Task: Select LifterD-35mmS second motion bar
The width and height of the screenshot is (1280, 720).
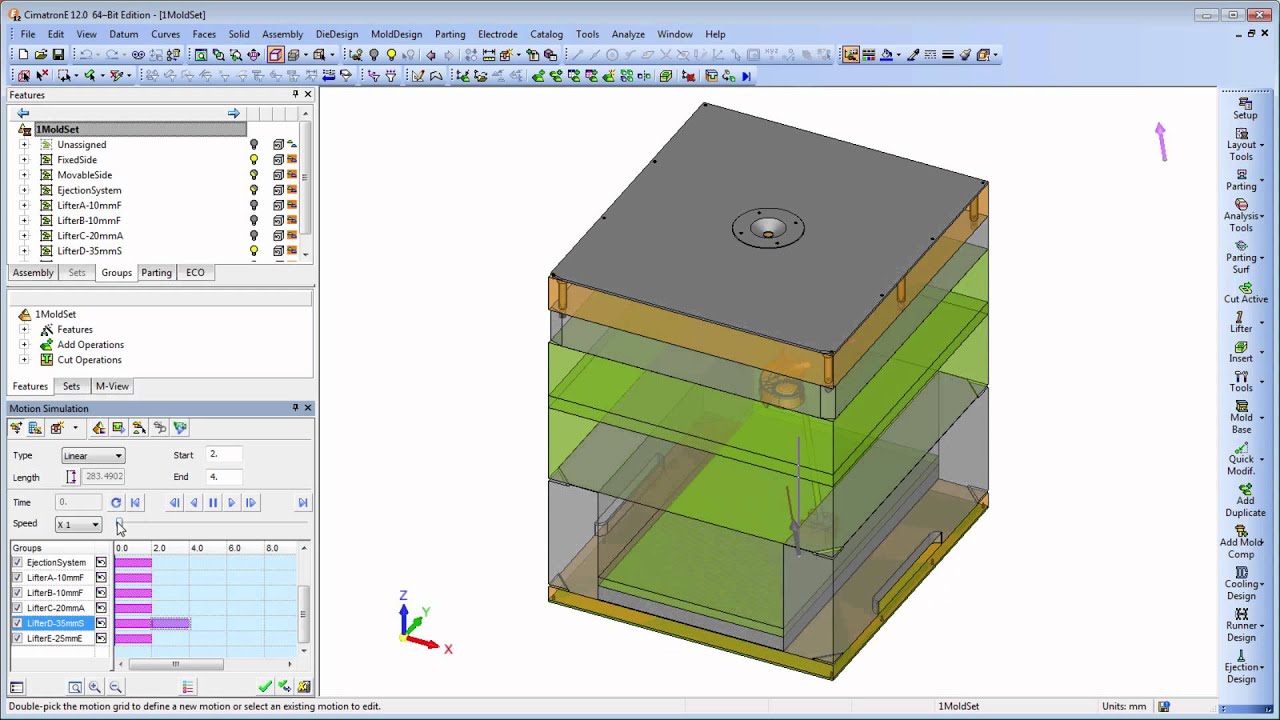Action: coord(170,623)
